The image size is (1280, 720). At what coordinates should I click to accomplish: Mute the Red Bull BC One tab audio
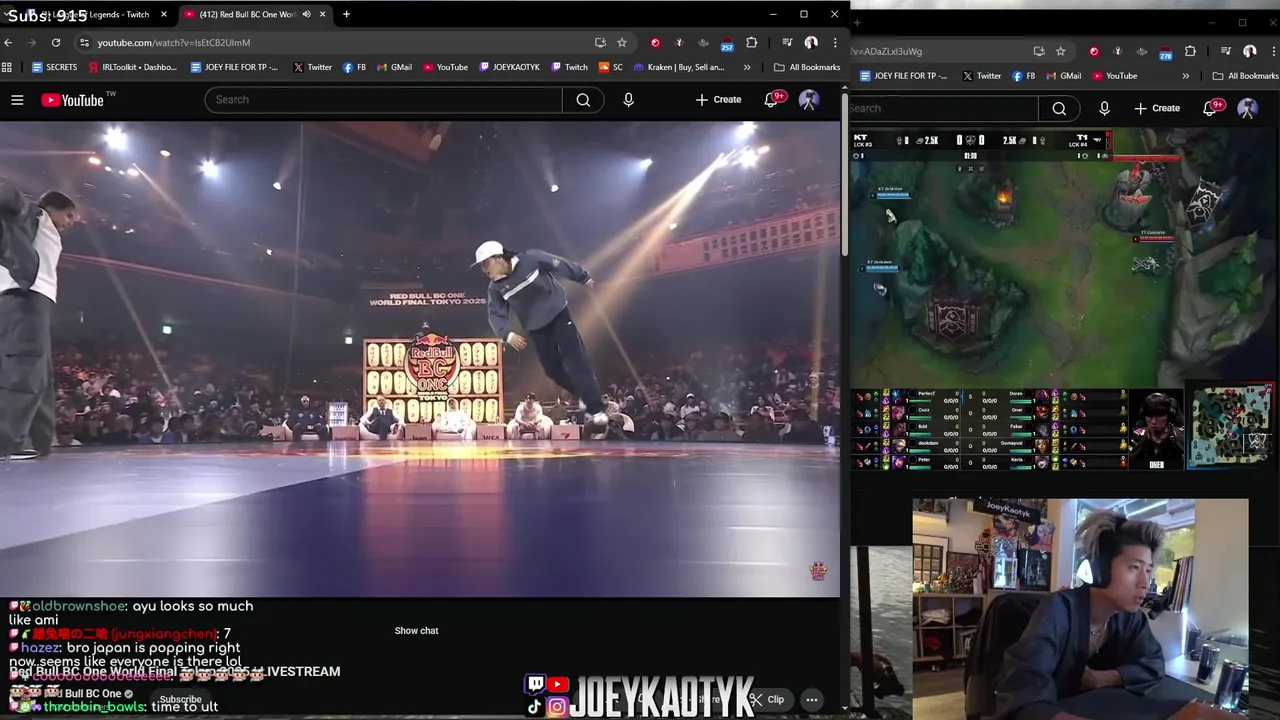click(306, 14)
